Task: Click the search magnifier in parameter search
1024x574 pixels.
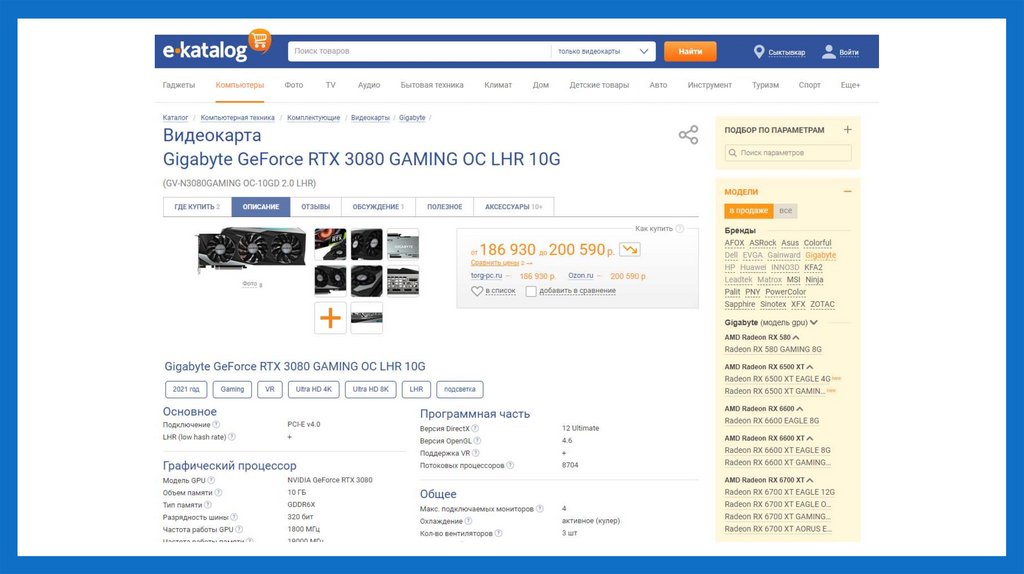Action: click(733, 153)
